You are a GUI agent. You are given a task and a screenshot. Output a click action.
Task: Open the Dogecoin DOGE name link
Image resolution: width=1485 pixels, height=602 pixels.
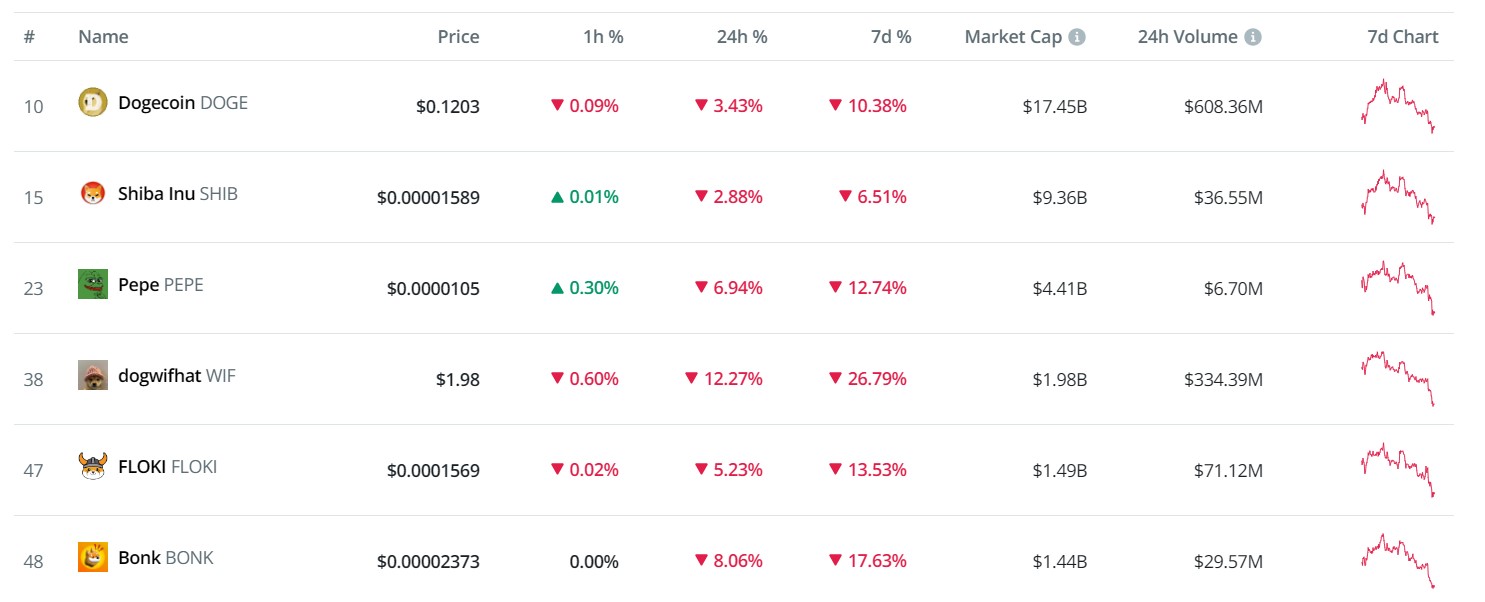point(183,102)
